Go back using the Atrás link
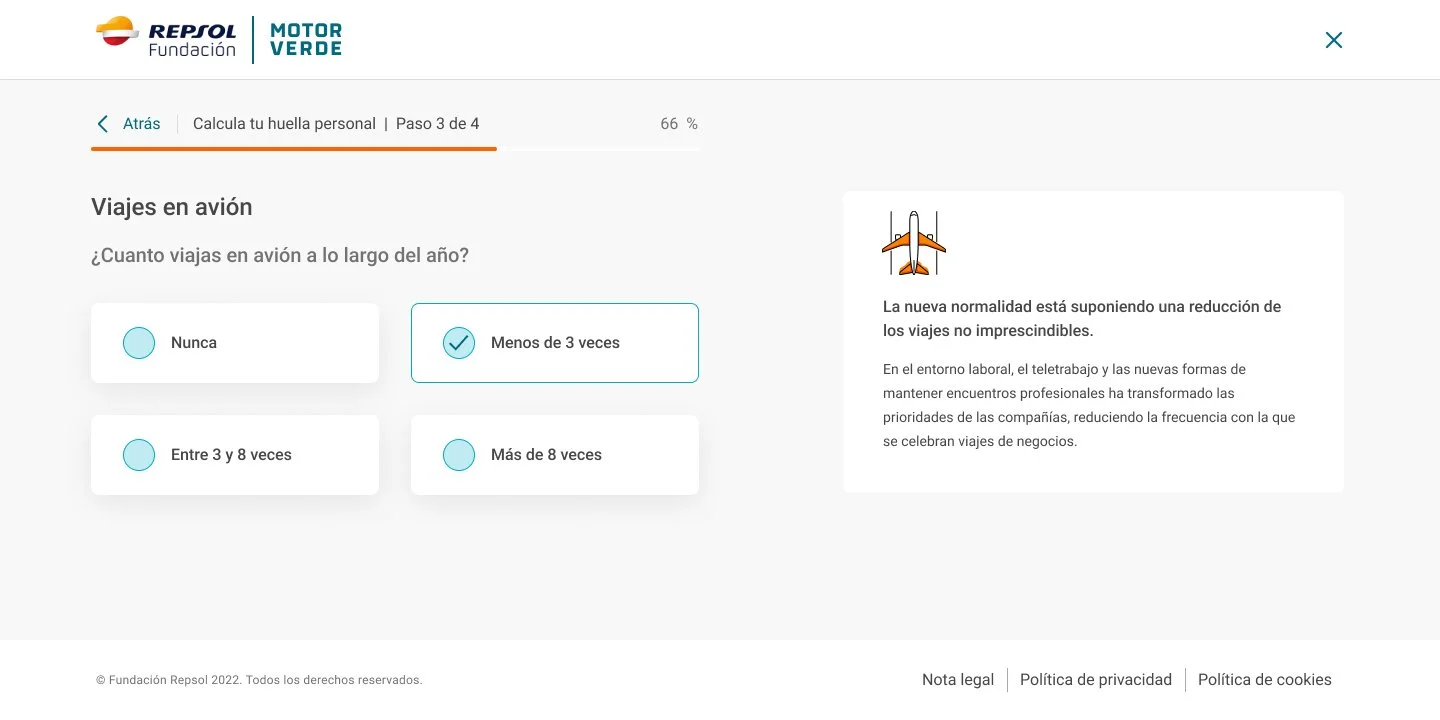 [141, 124]
